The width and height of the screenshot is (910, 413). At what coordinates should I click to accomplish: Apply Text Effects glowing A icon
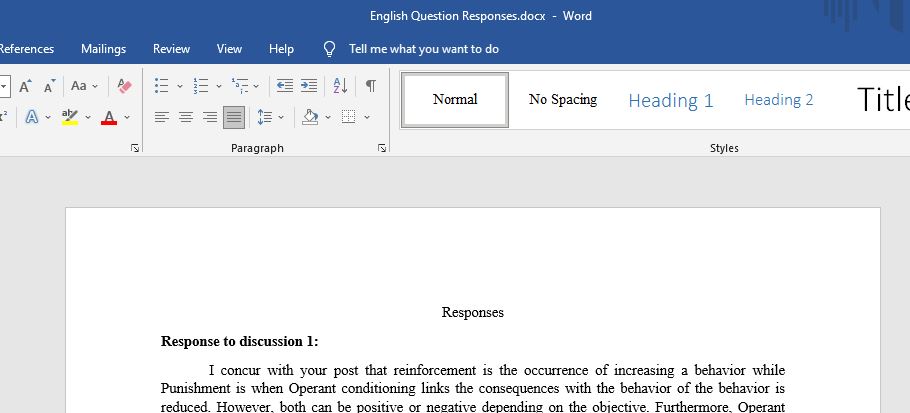pos(32,117)
